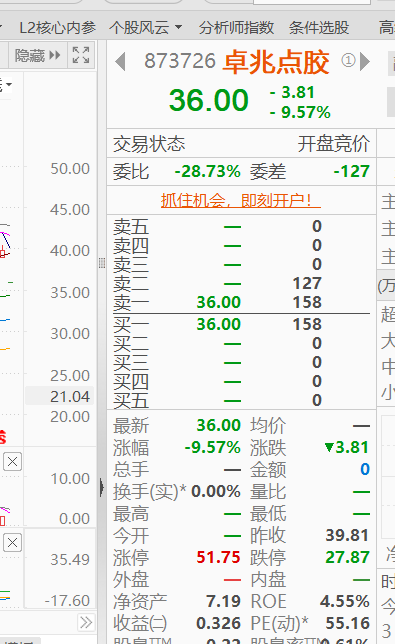Open the 个股风云 dropdown menu
Viewport: 395px width, 644px height.
(145, 28)
